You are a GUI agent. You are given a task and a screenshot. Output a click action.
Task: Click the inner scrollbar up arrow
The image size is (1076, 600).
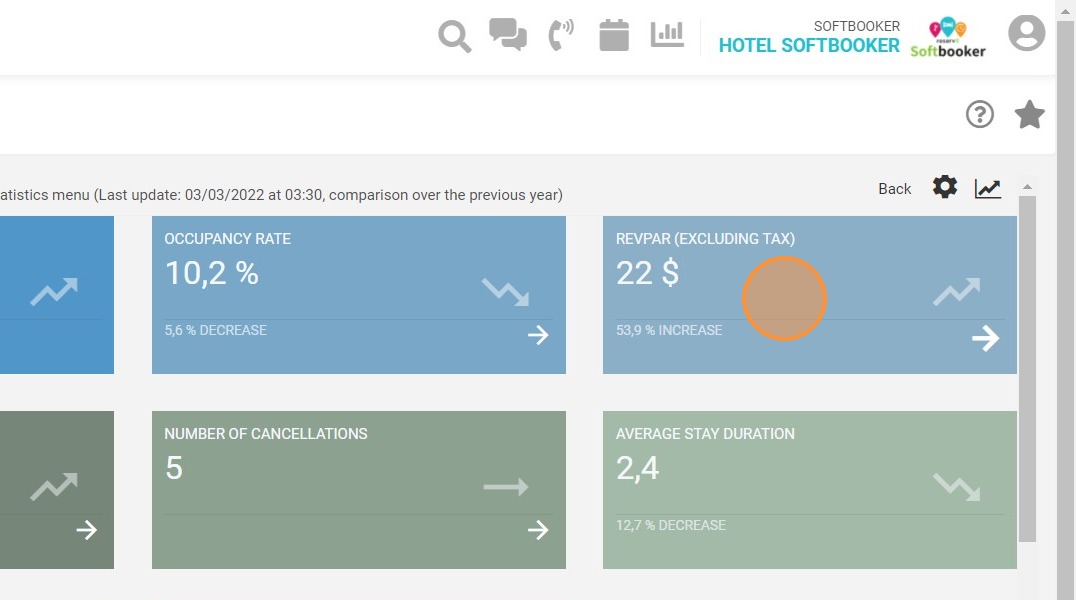click(1027, 187)
